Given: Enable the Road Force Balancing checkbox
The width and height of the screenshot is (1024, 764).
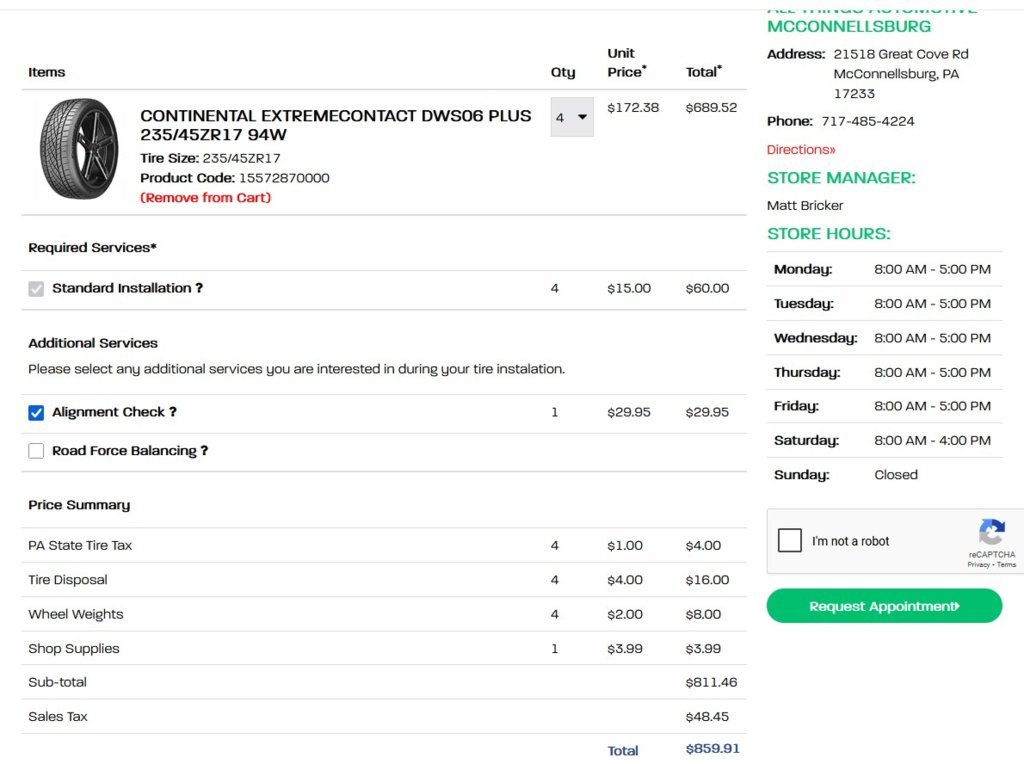Looking at the screenshot, I should point(36,451).
